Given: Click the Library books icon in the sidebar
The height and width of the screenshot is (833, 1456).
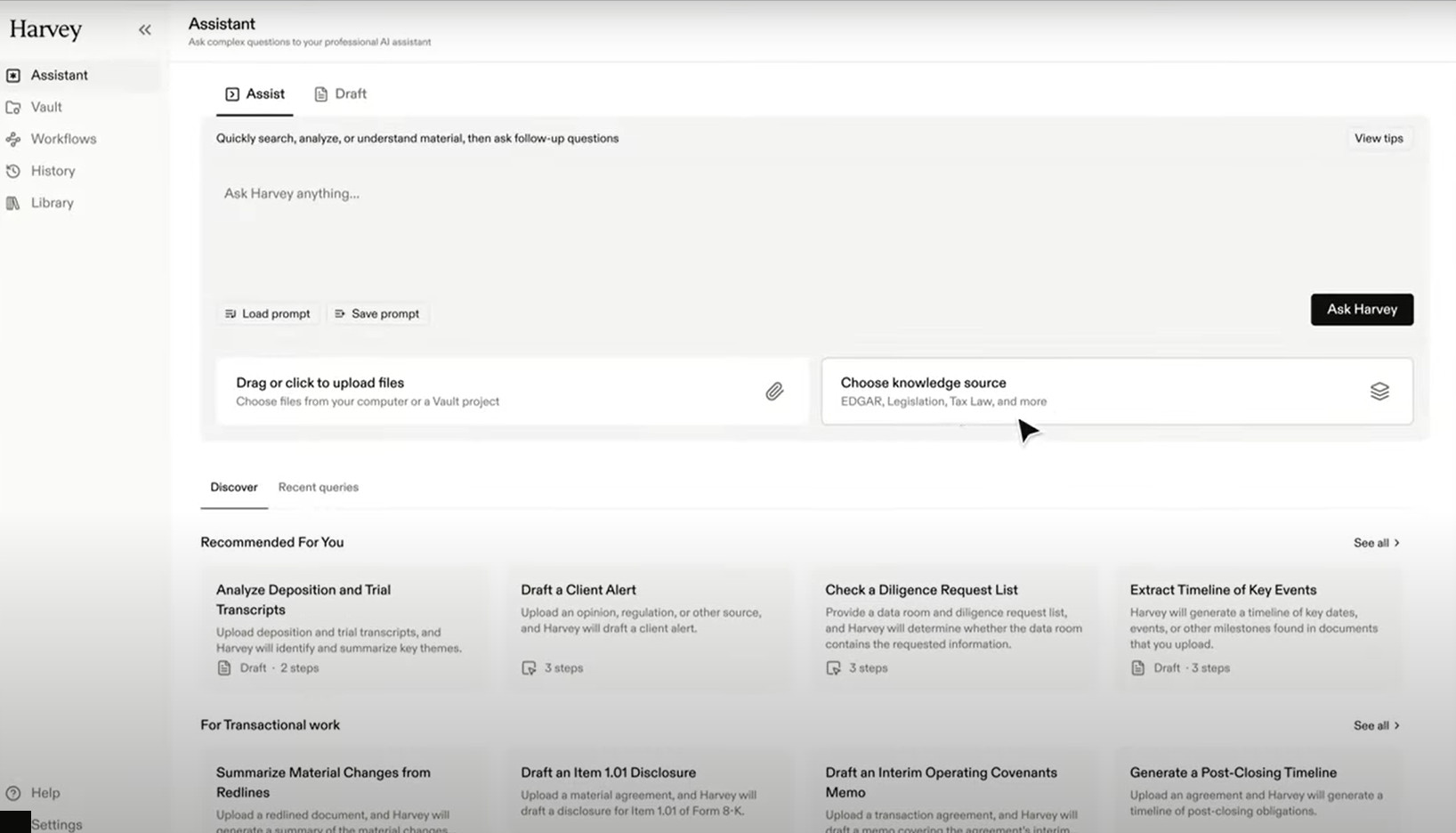Looking at the screenshot, I should (13, 203).
